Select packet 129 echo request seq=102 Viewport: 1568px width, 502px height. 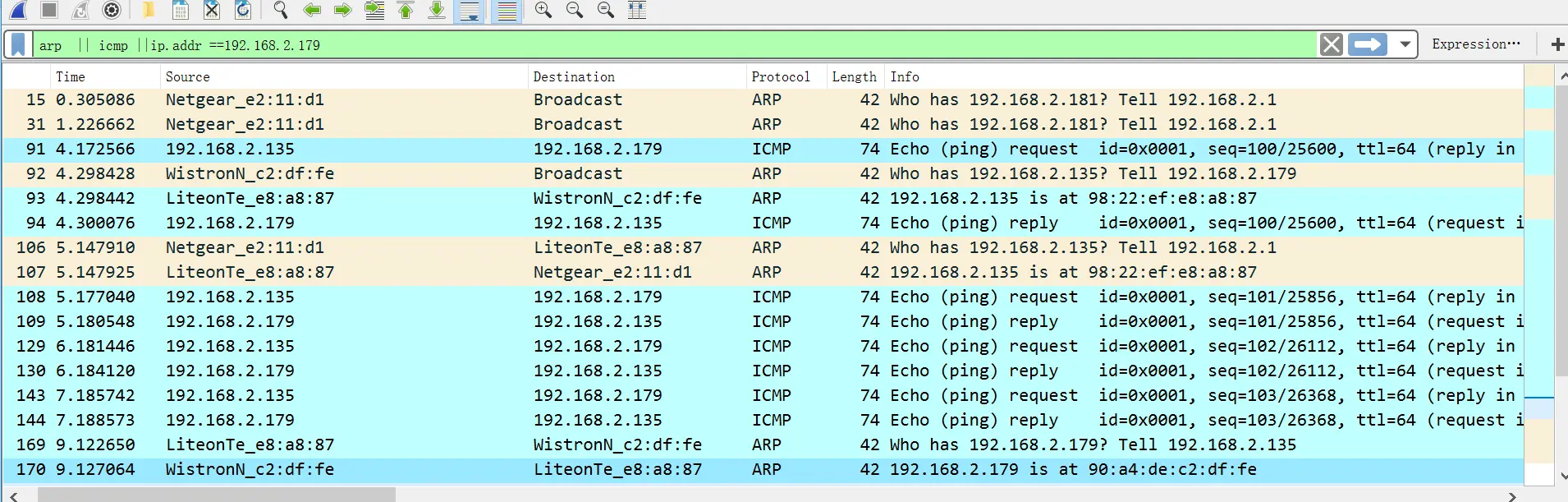click(763, 346)
